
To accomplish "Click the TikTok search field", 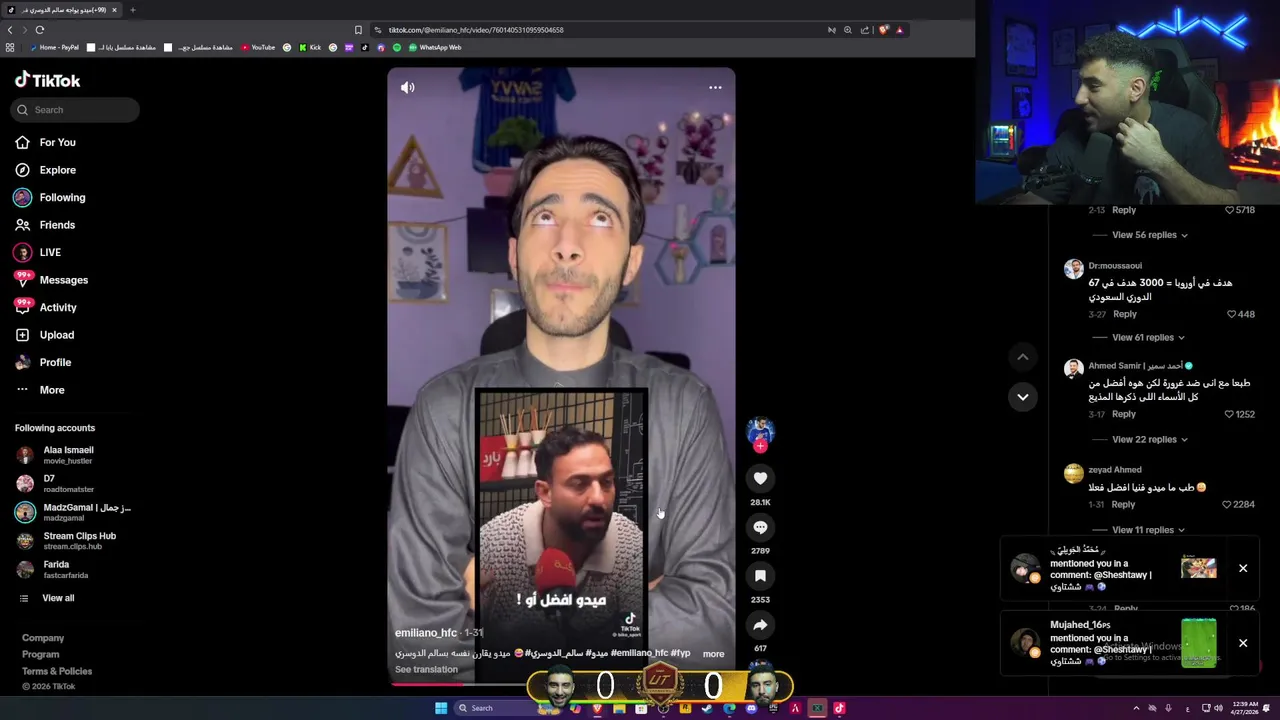I will coord(75,110).
